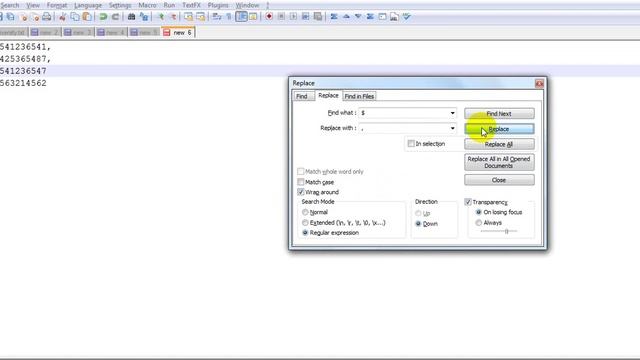Screen dimensions: 640x360
Task: Open the Macro menu
Action: coord(147,5)
